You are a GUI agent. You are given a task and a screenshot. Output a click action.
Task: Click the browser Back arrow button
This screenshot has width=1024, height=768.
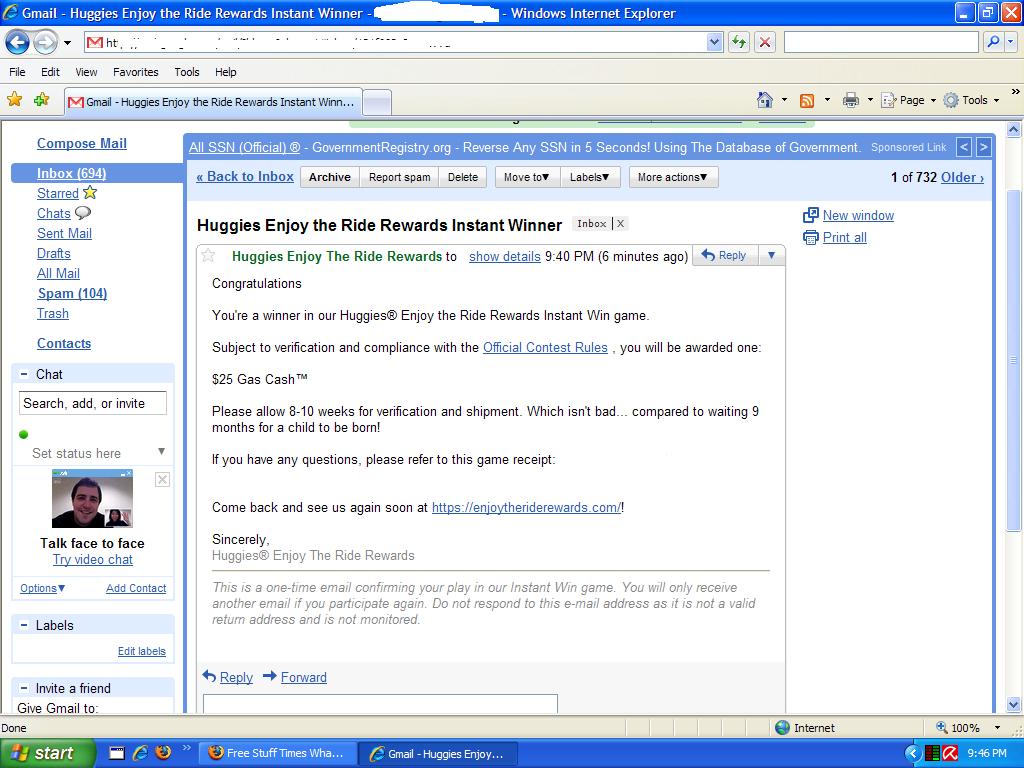[x=17, y=42]
